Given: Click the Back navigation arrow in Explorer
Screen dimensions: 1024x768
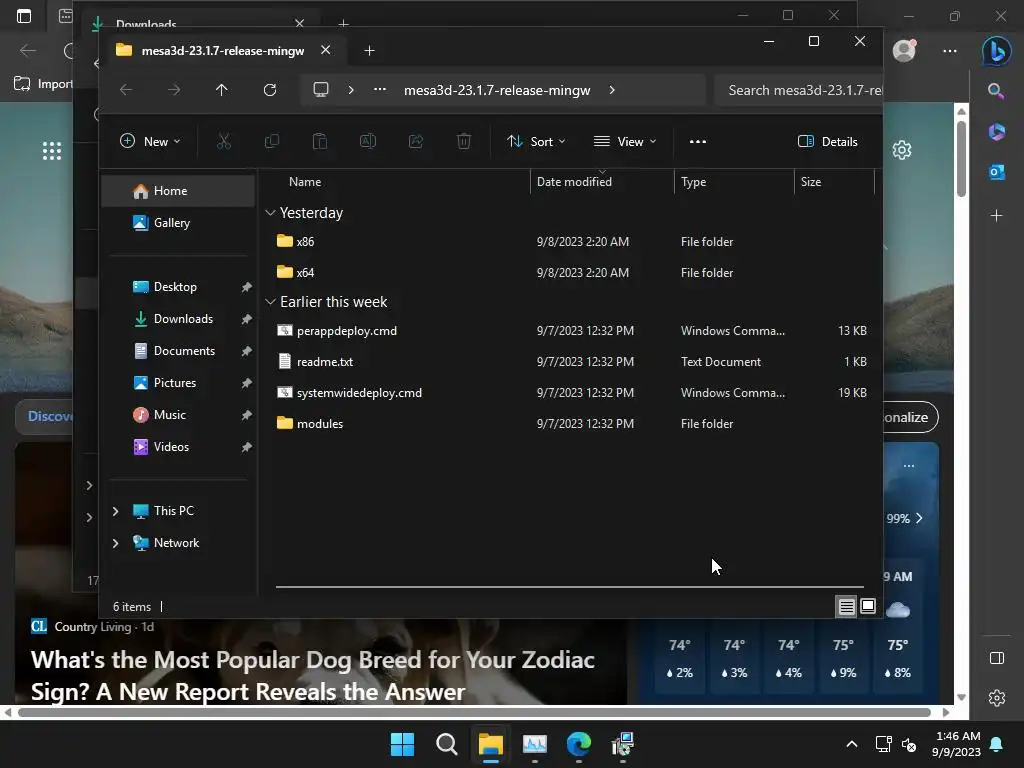Looking at the screenshot, I should (x=126, y=90).
